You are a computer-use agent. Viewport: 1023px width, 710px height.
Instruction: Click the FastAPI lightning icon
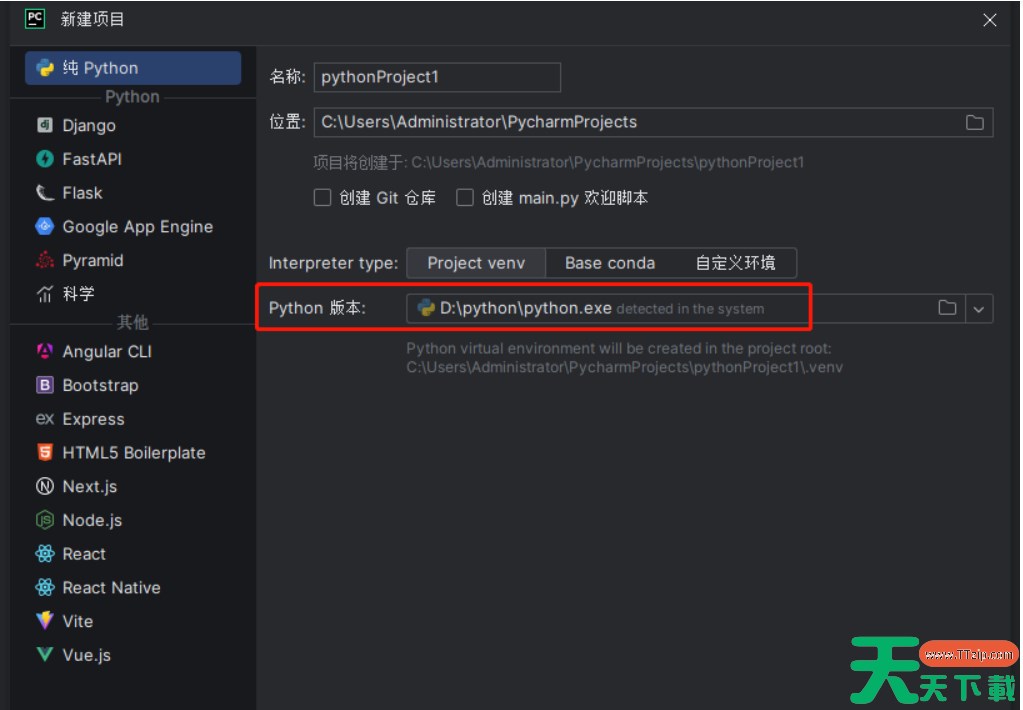pyautogui.click(x=44, y=159)
